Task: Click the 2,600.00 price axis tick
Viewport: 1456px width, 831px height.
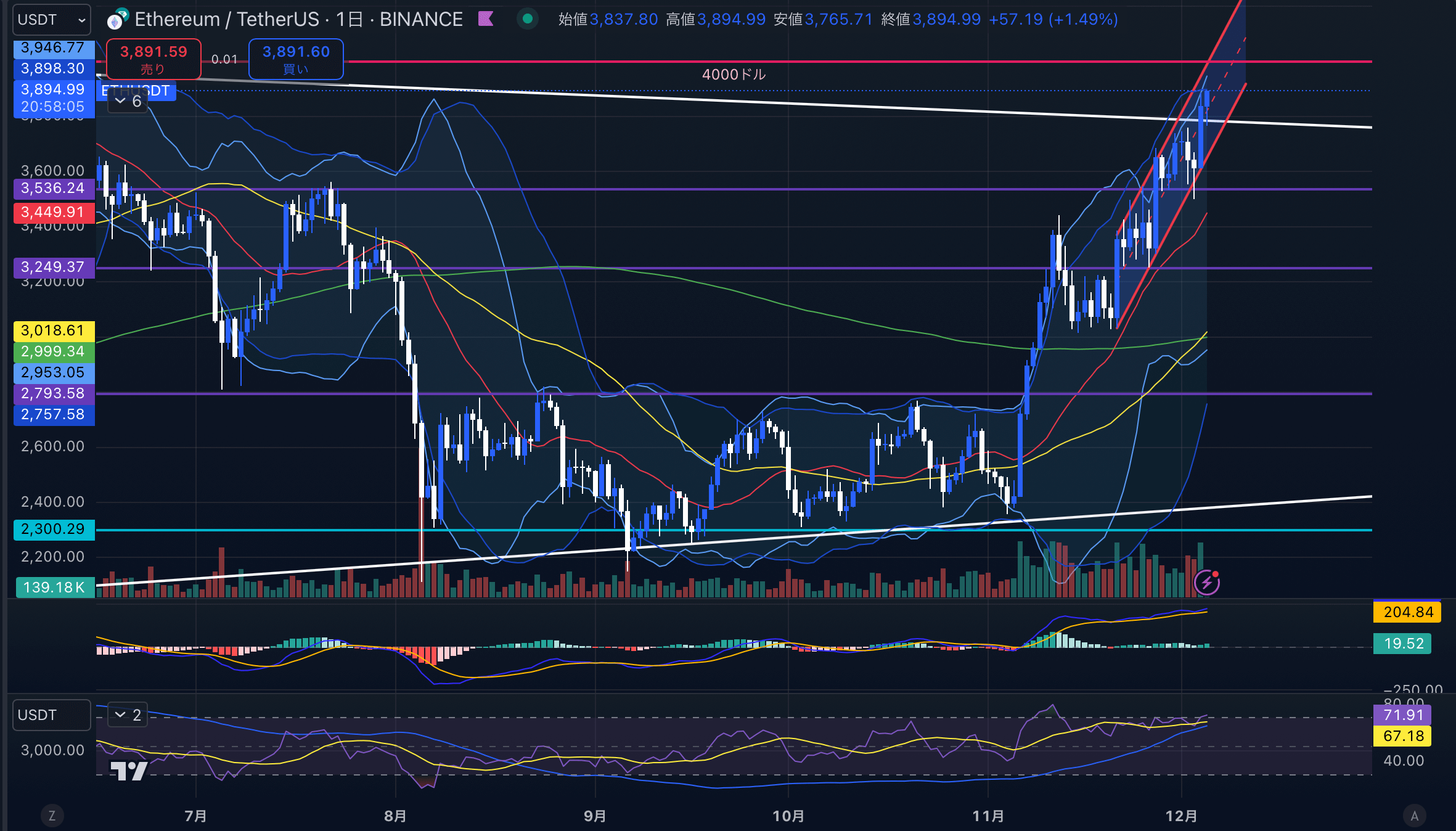Action: pyautogui.click(x=52, y=446)
